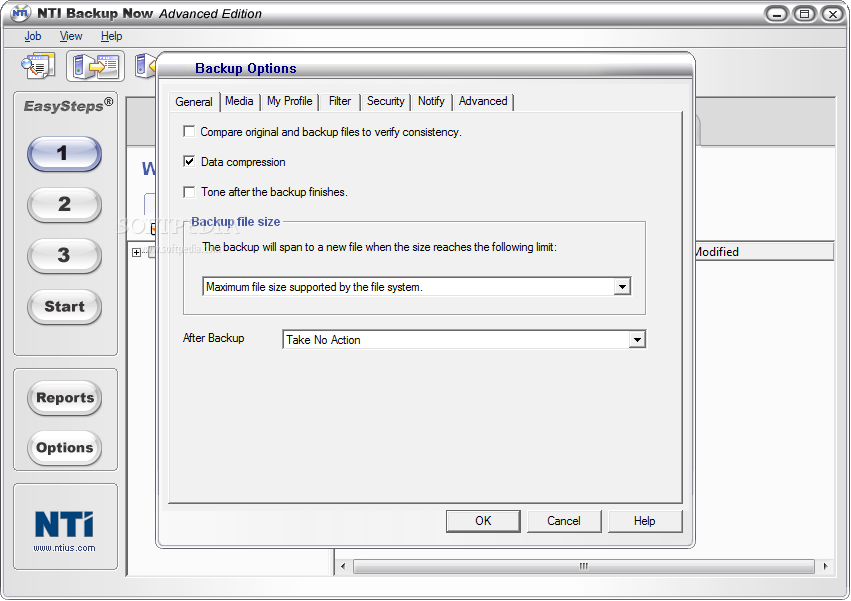This screenshot has width=851, height=601.
Task: Expand the tree node in main window
Action: click(136, 252)
